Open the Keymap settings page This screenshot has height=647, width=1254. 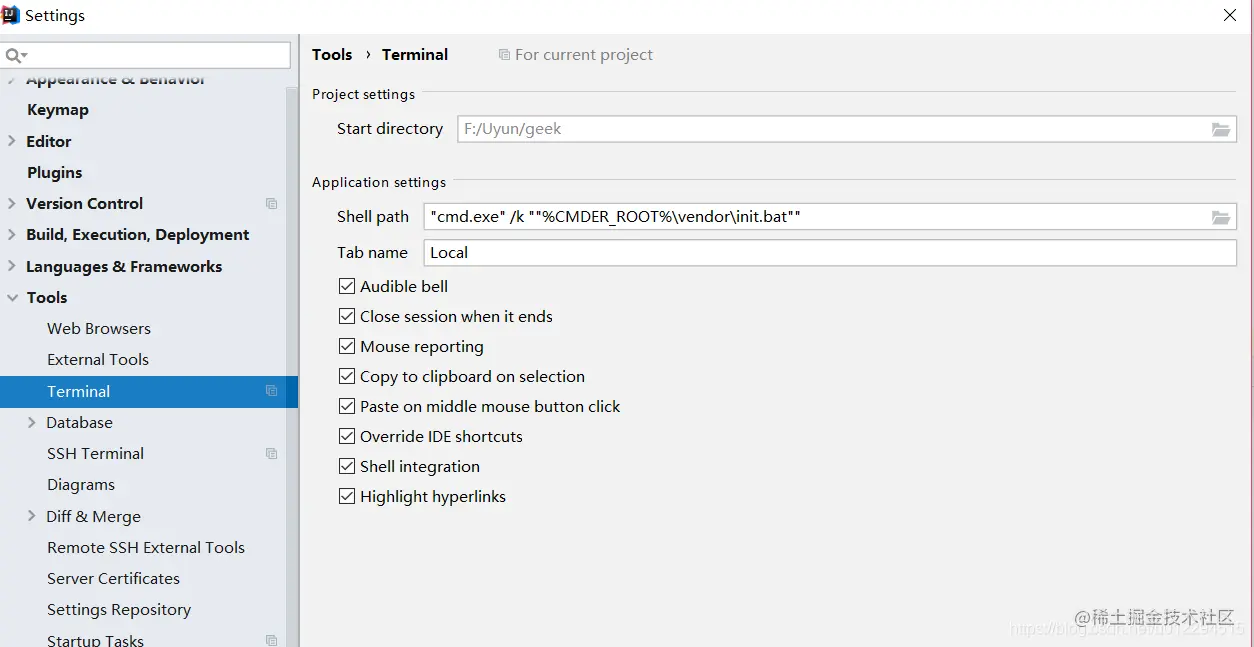point(58,110)
